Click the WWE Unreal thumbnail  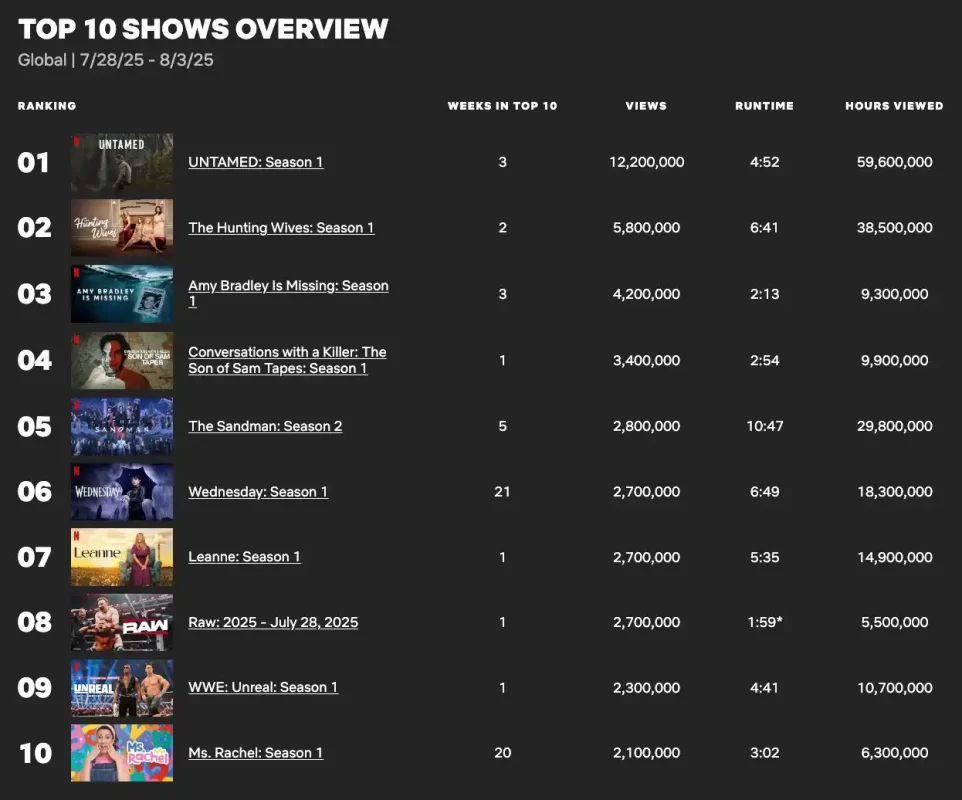[122, 688]
